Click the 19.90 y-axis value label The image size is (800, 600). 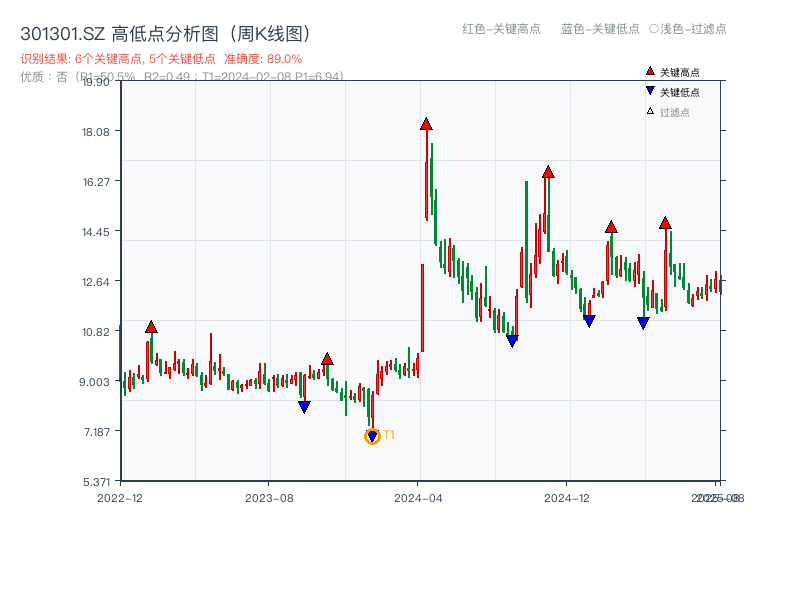(x=95, y=85)
